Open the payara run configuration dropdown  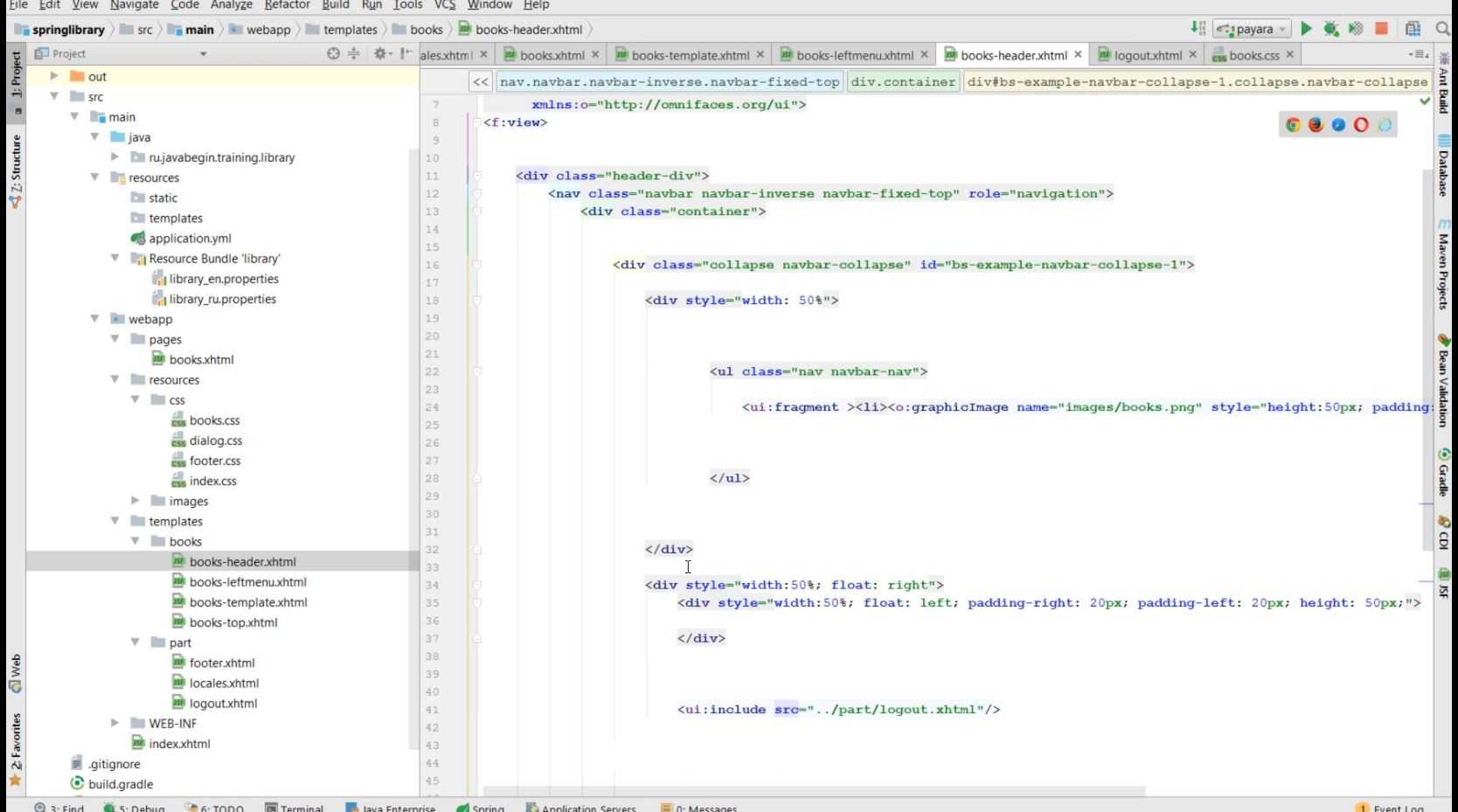coord(1253,29)
